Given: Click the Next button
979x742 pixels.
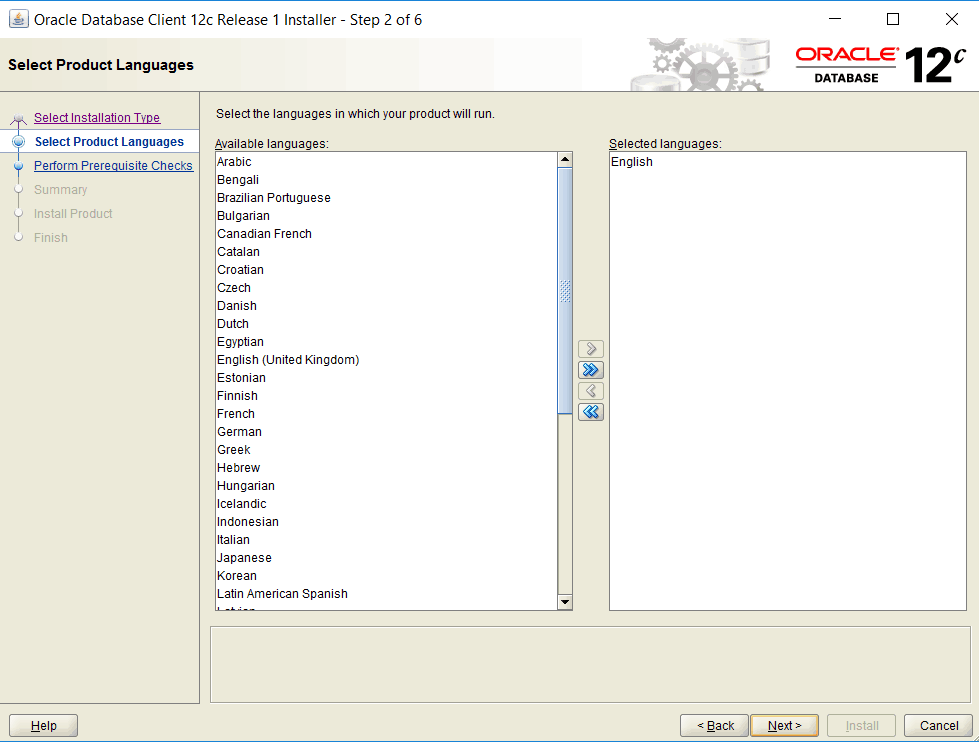Looking at the screenshot, I should click(x=784, y=726).
